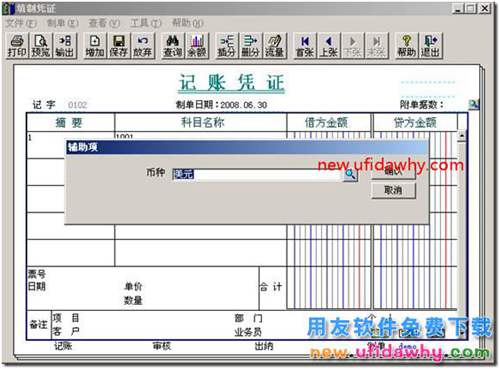Viewport: 500px width, 369px height.
Task: Save the voucher with 保存 icon
Action: [x=118, y=46]
